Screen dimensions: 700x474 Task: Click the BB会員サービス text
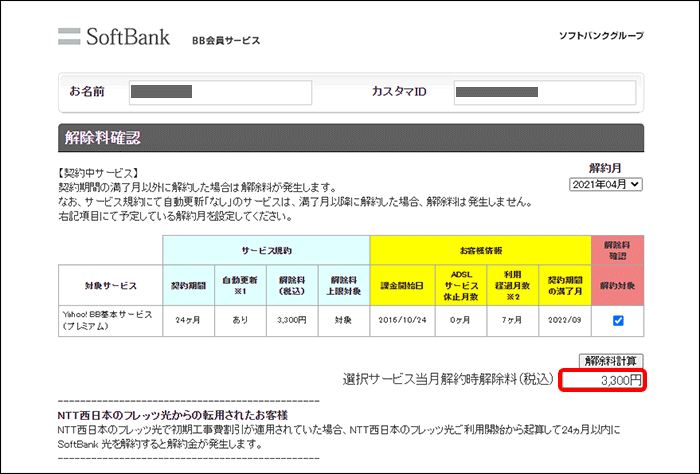(226, 40)
